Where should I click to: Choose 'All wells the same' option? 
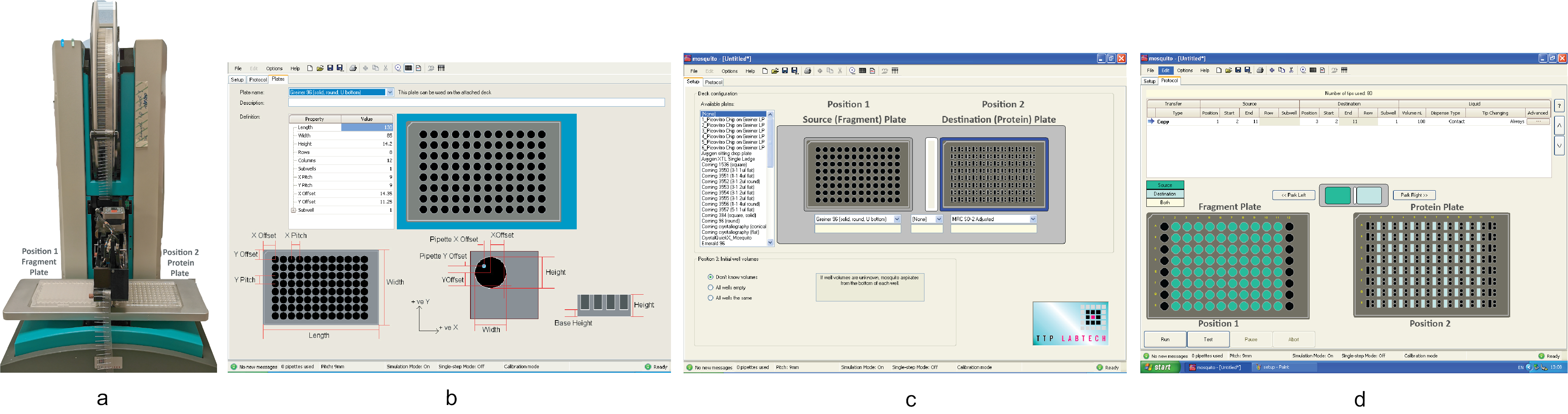pos(710,298)
